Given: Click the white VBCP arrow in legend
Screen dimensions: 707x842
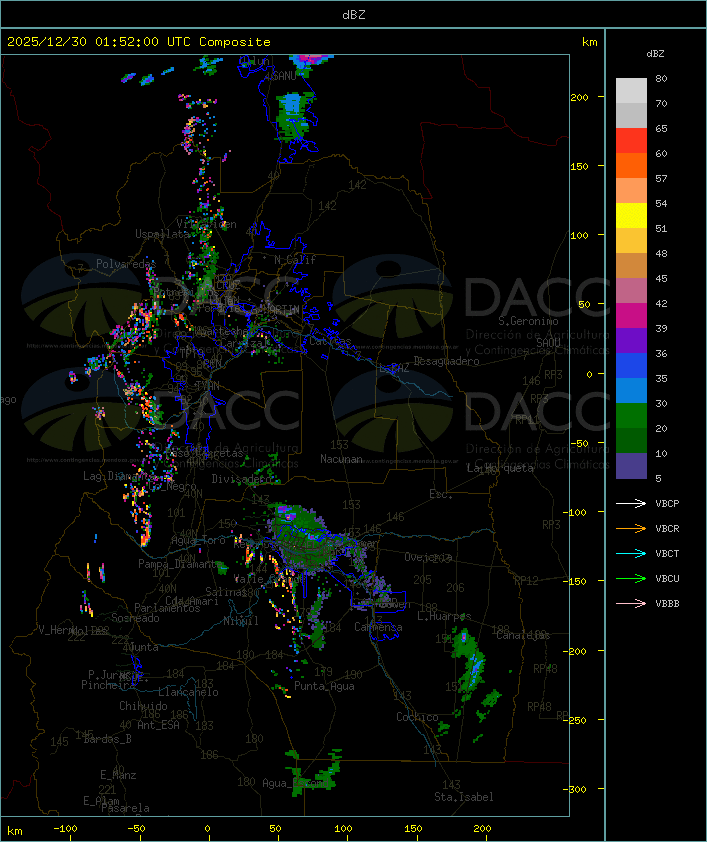Looking at the screenshot, I should click(631, 503).
